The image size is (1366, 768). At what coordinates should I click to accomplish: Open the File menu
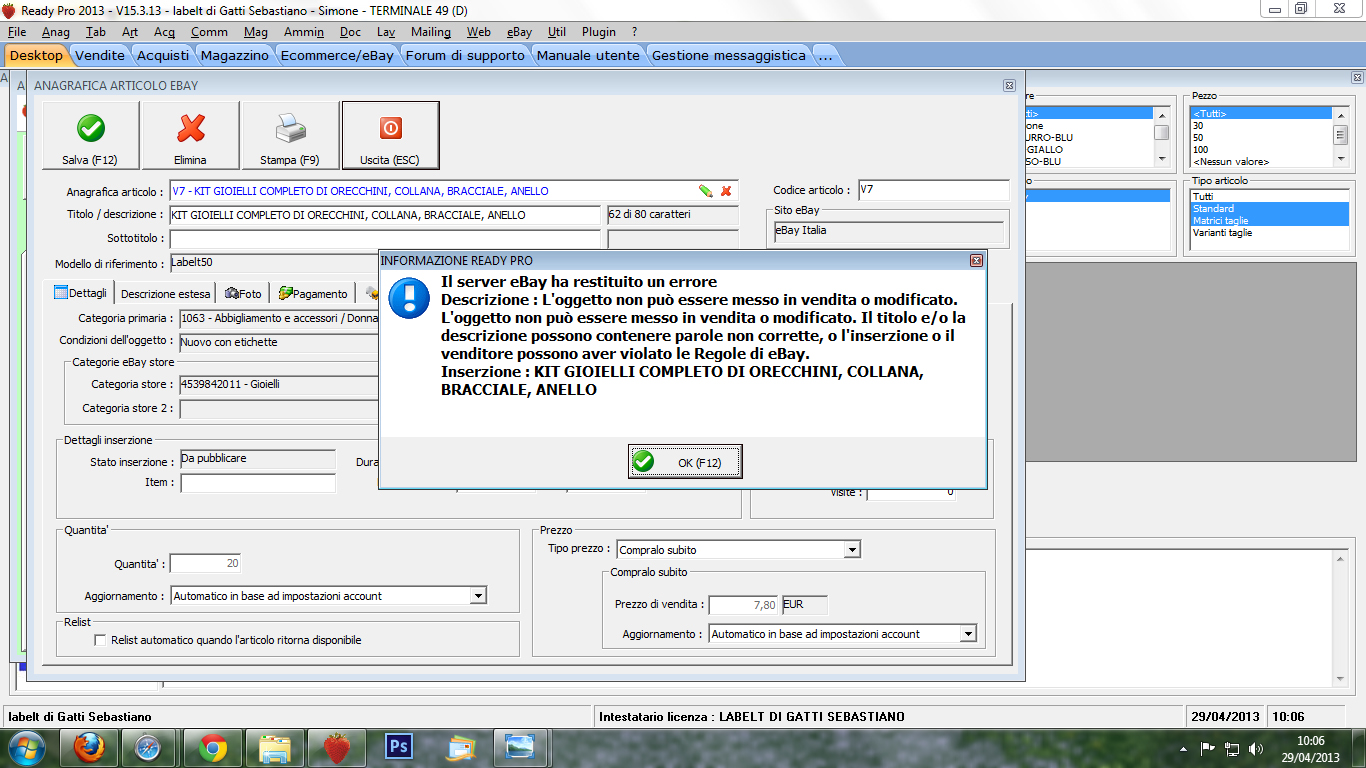pos(16,32)
